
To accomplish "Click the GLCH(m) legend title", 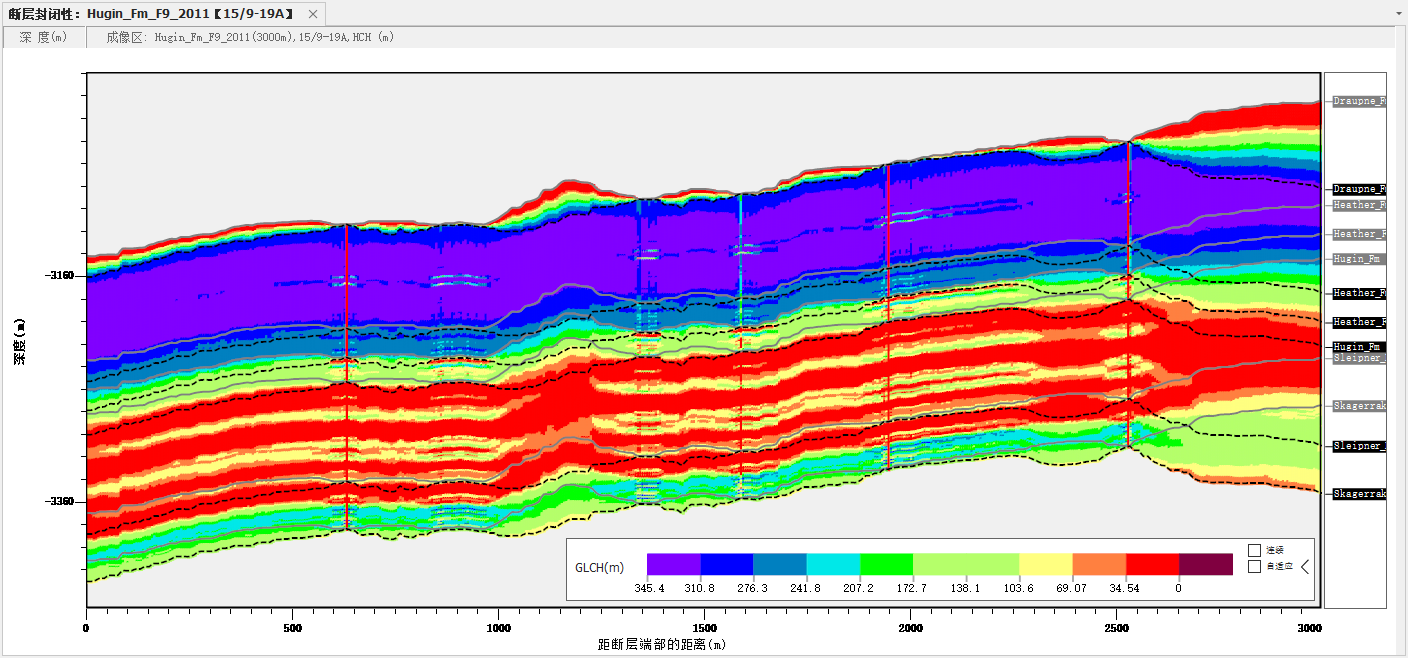I will click(599, 567).
